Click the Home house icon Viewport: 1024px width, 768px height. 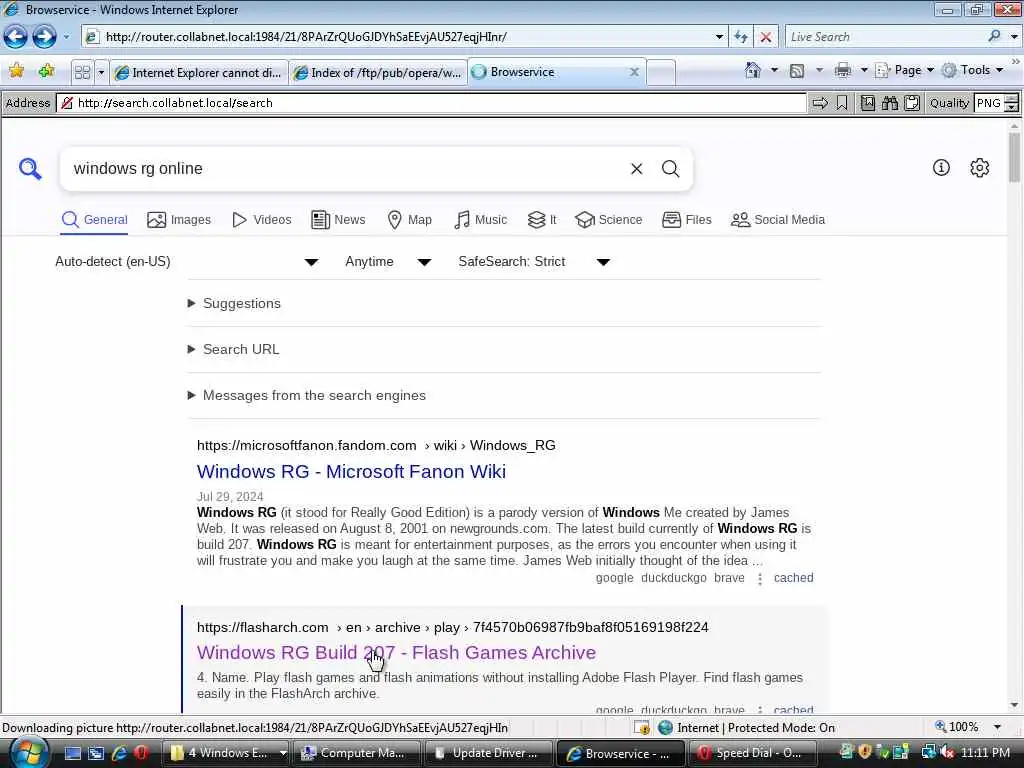pos(753,70)
